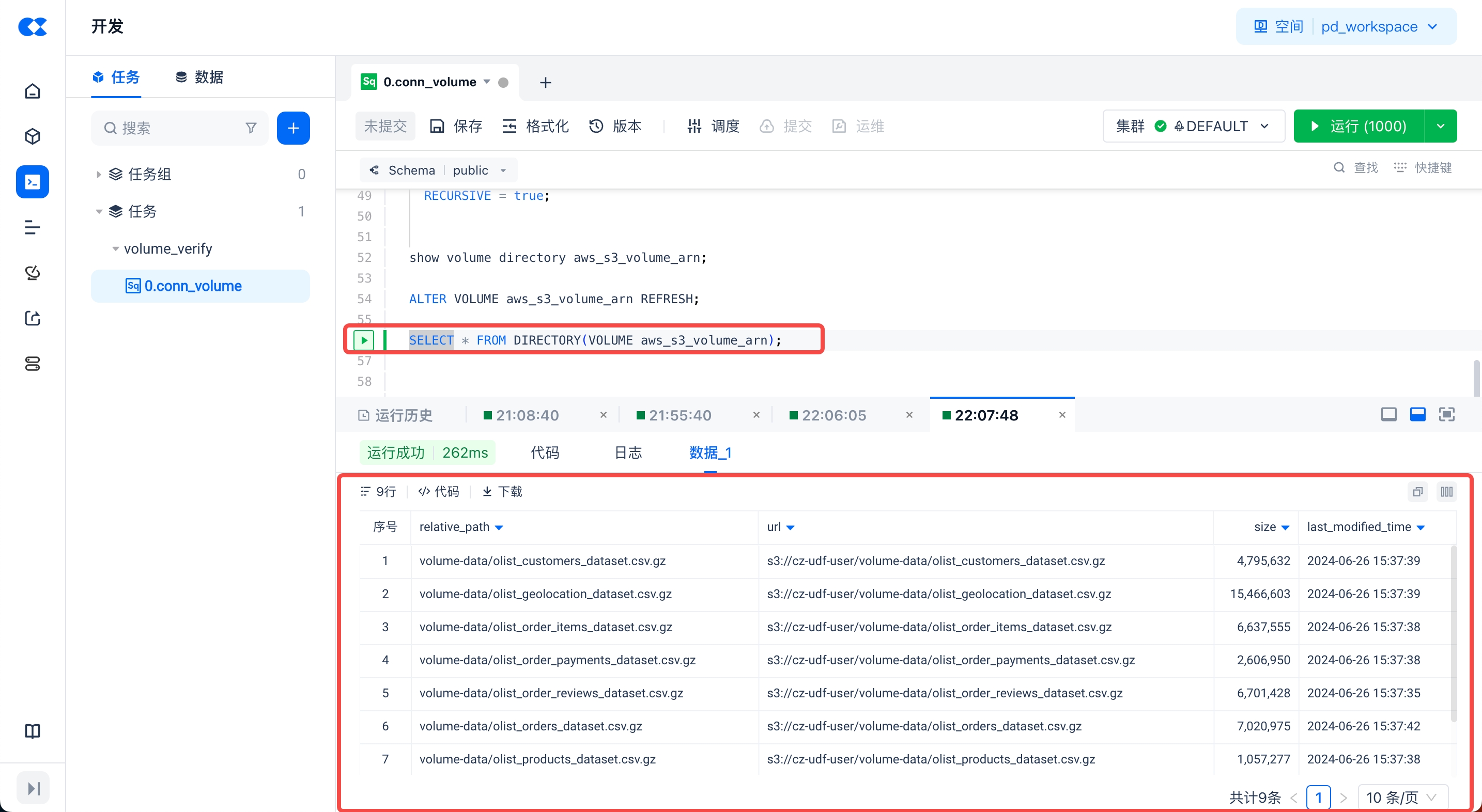The image size is (1482, 812).
Task: Click the run-line play icon beside SELECT statement
Action: point(364,340)
